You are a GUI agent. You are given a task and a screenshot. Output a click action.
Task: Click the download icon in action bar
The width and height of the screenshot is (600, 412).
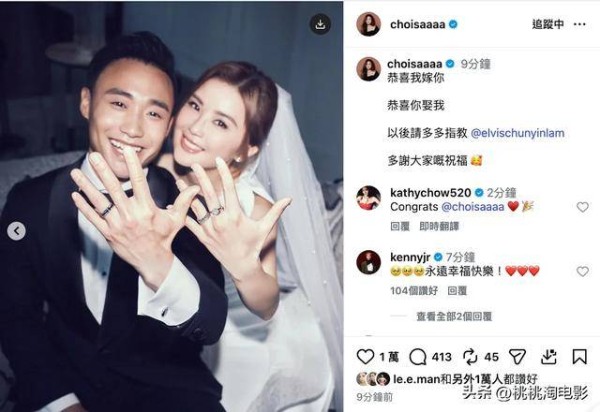point(548,357)
